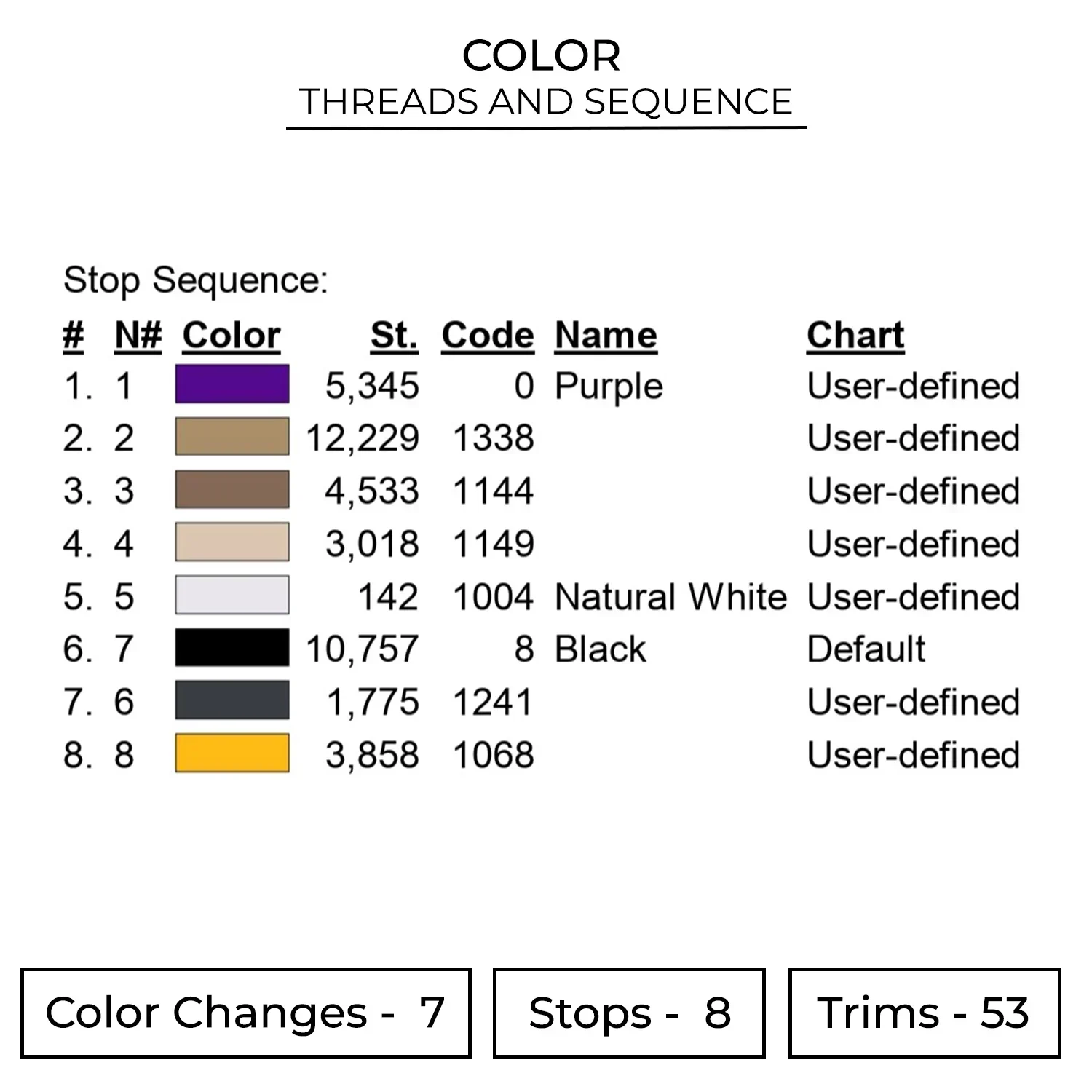Click the purple color swatch
1092x1092 pixels.
pyautogui.click(x=232, y=384)
